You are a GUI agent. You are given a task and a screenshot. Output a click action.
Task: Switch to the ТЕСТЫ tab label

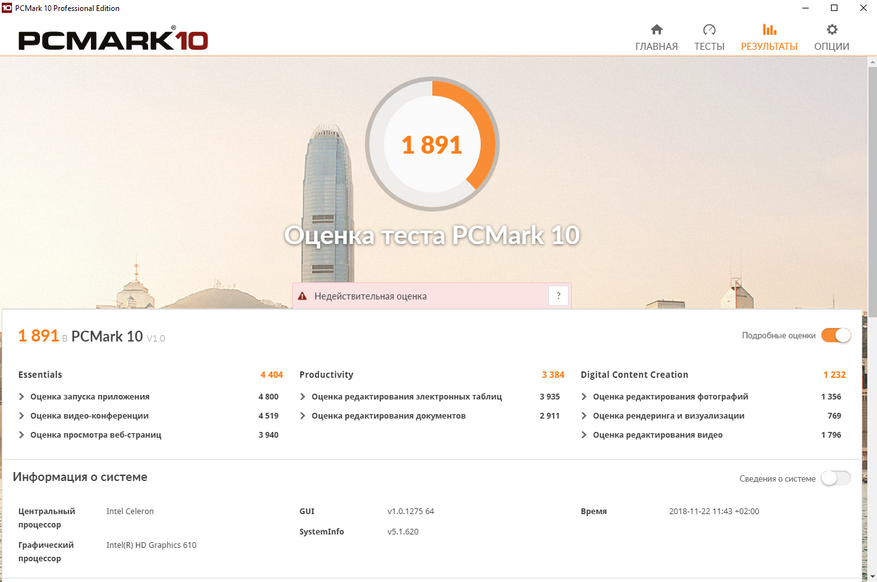click(709, 47)
